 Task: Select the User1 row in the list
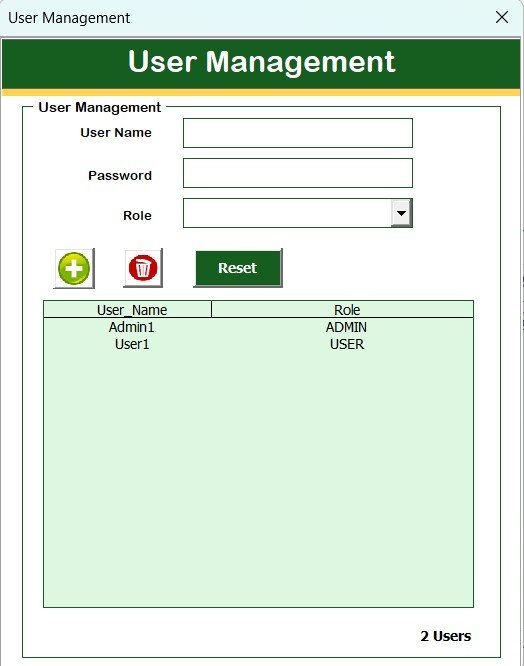258,344
